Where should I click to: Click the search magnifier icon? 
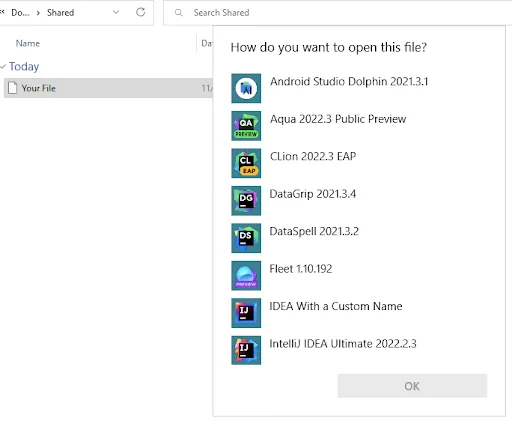pos(179,13)
